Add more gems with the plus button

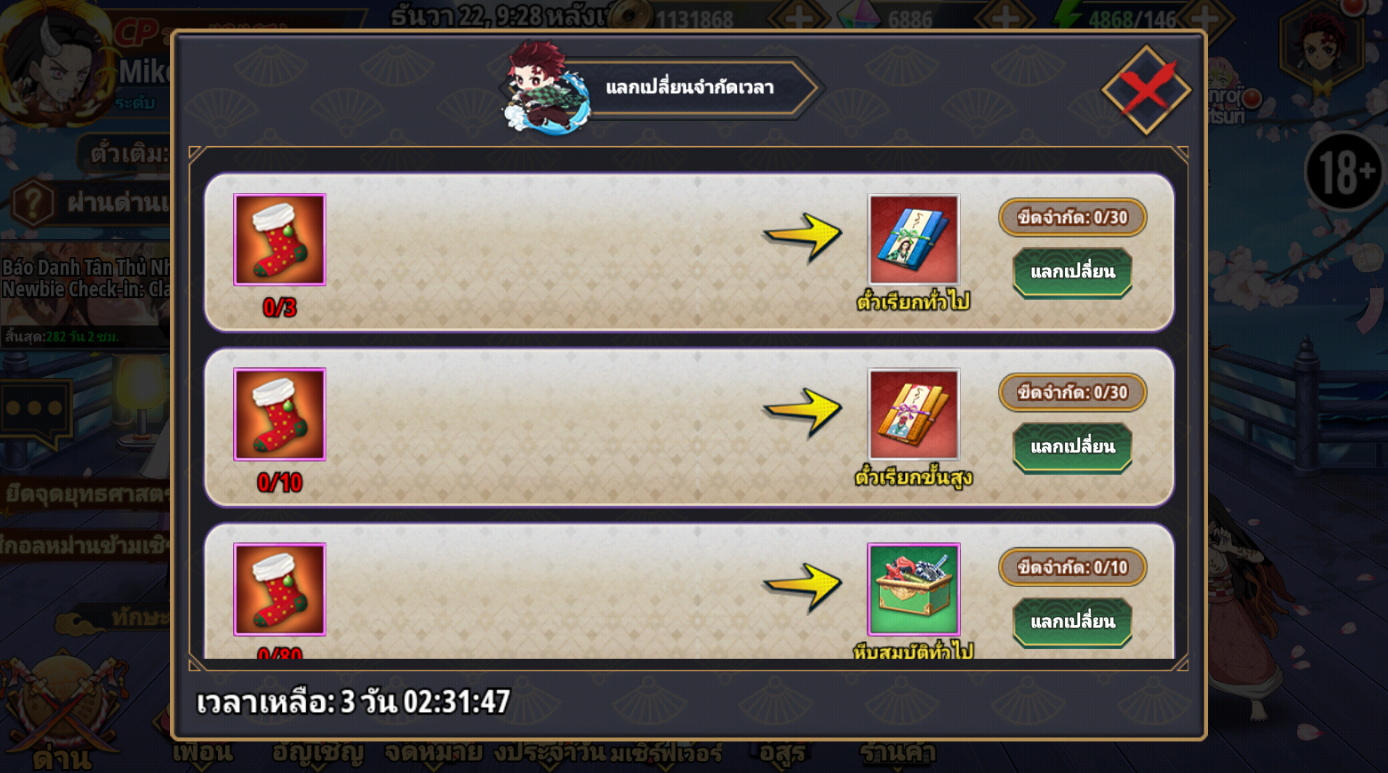coord(1004,18)
